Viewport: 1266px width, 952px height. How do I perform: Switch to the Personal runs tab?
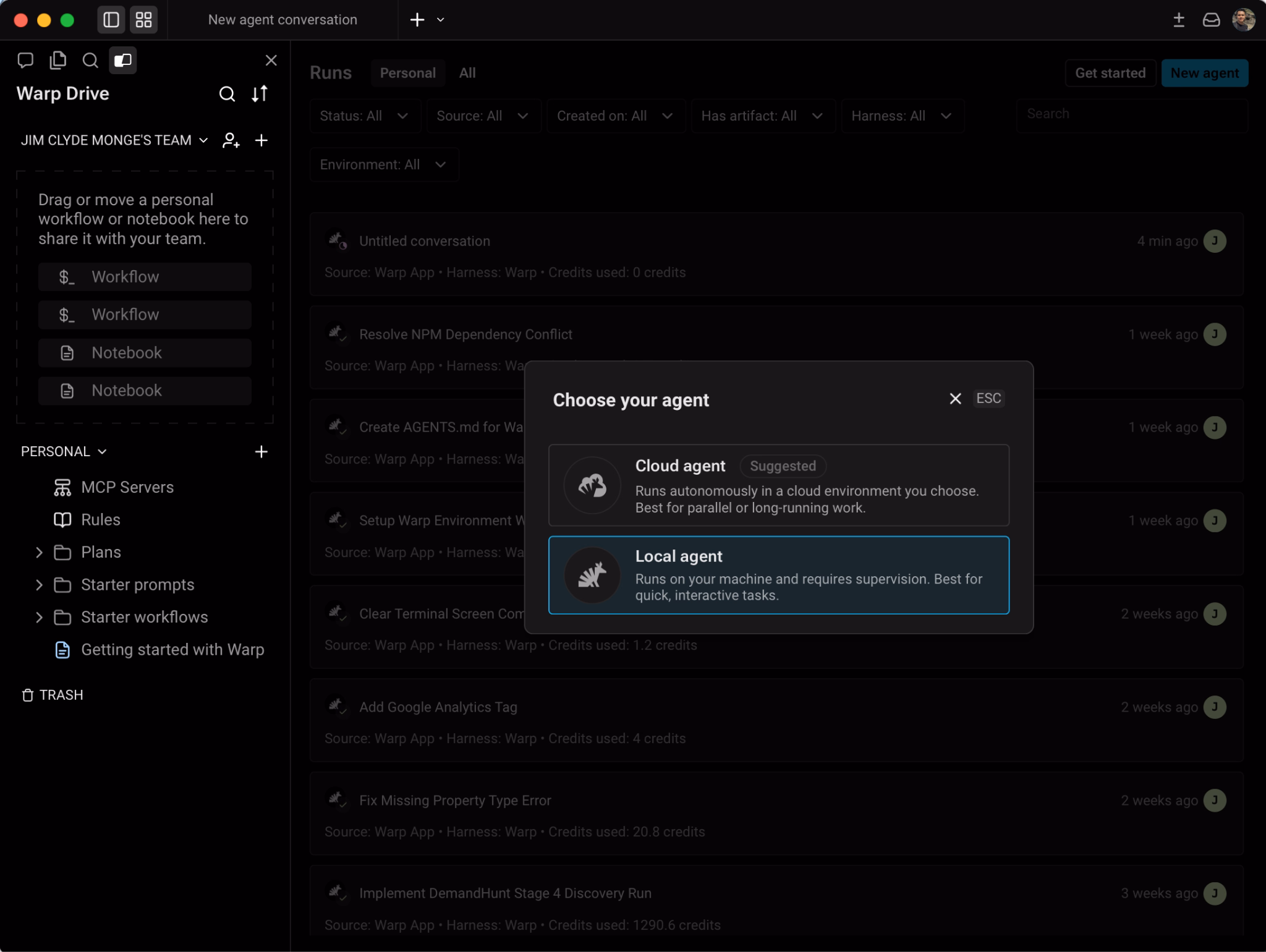click(408, 73)
